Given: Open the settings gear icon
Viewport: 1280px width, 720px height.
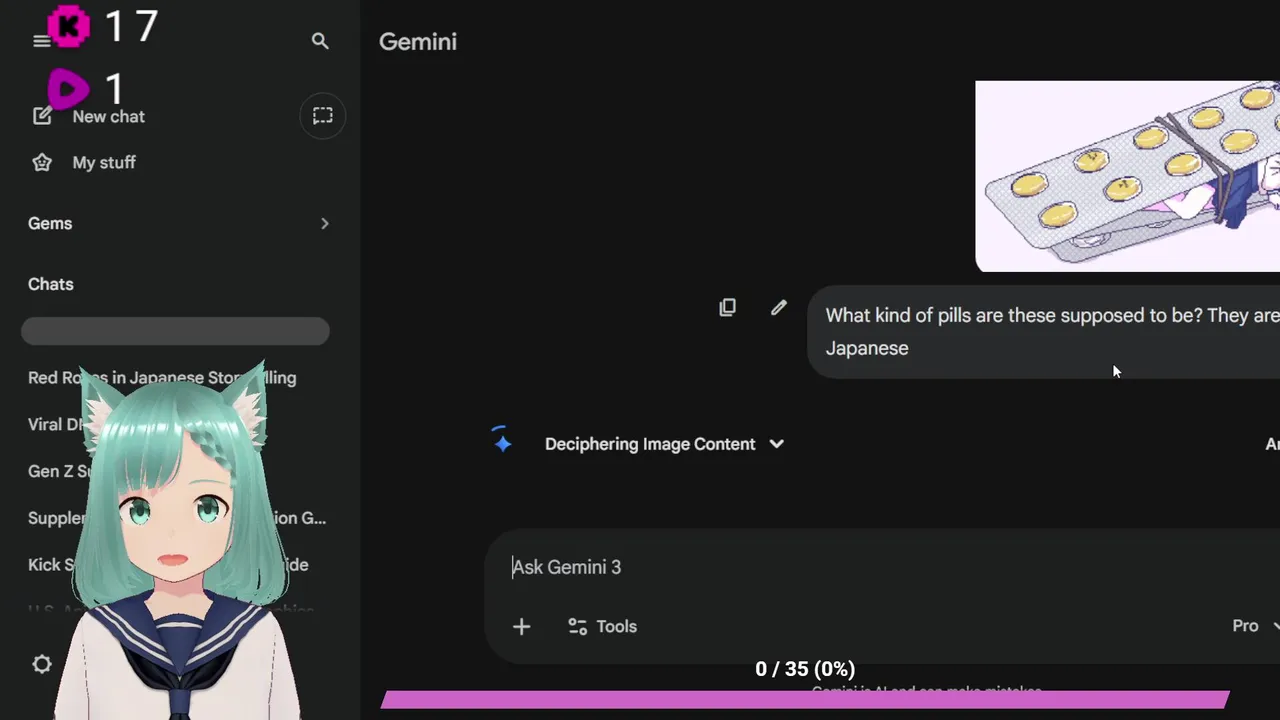Looking at the screenshot, I should (42, 664).
